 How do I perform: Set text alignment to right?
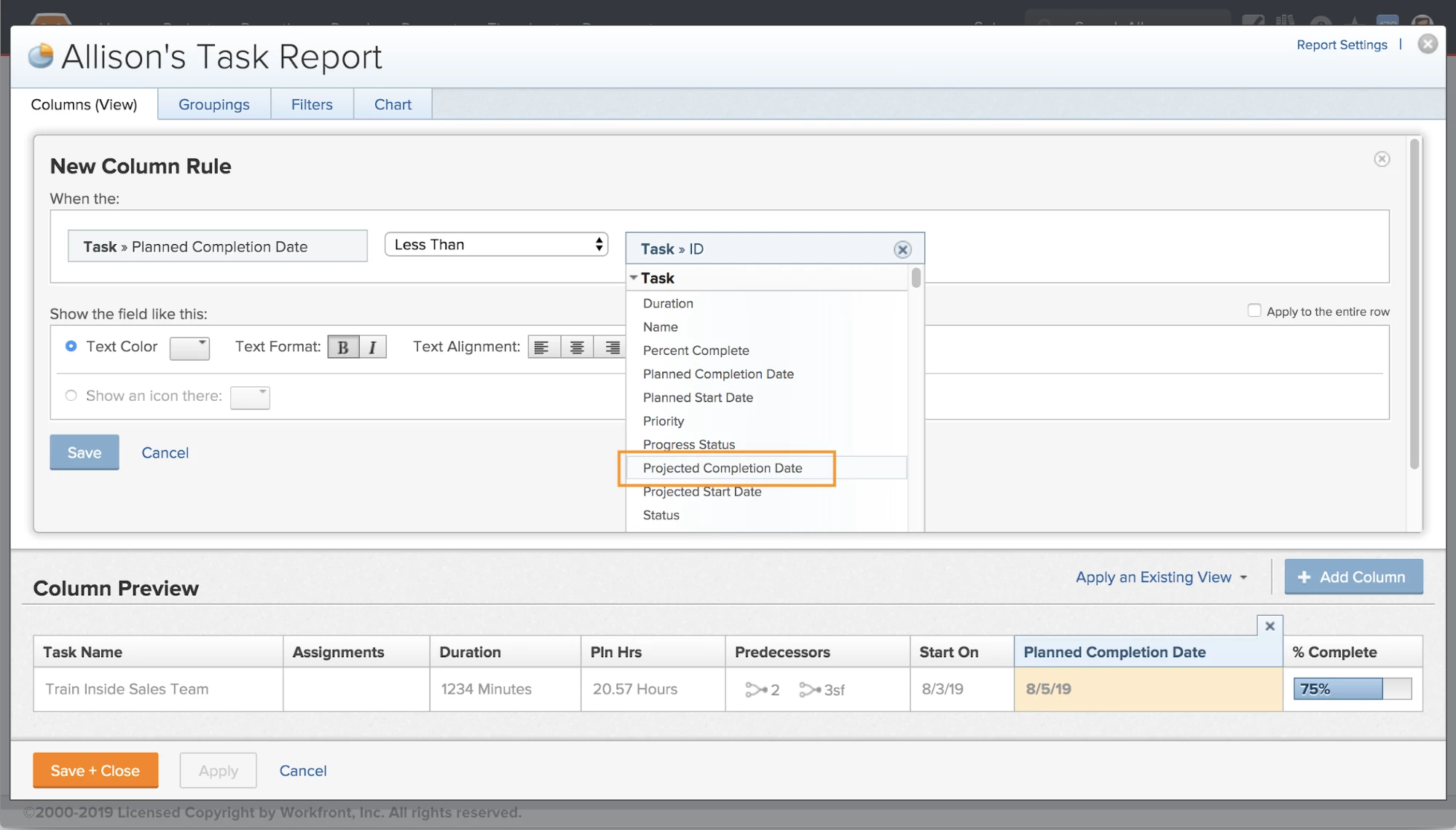pyautogui.click(x=612, y=347)
